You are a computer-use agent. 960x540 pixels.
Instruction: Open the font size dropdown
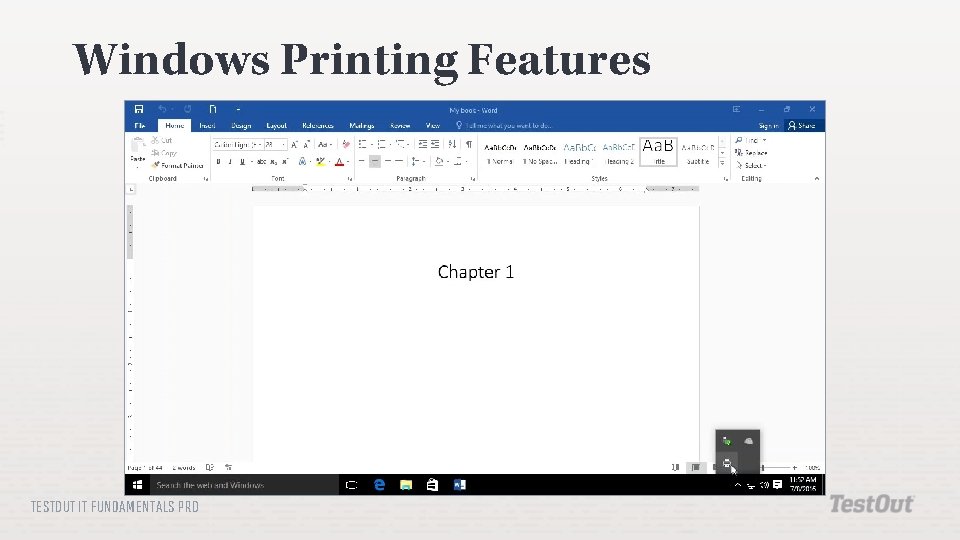click(283, 144)
